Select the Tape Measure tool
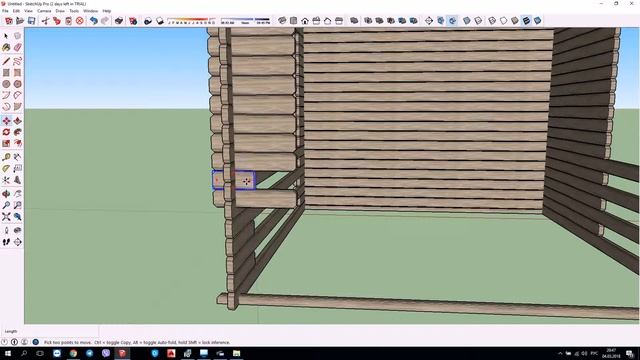 tap(6, 157)
